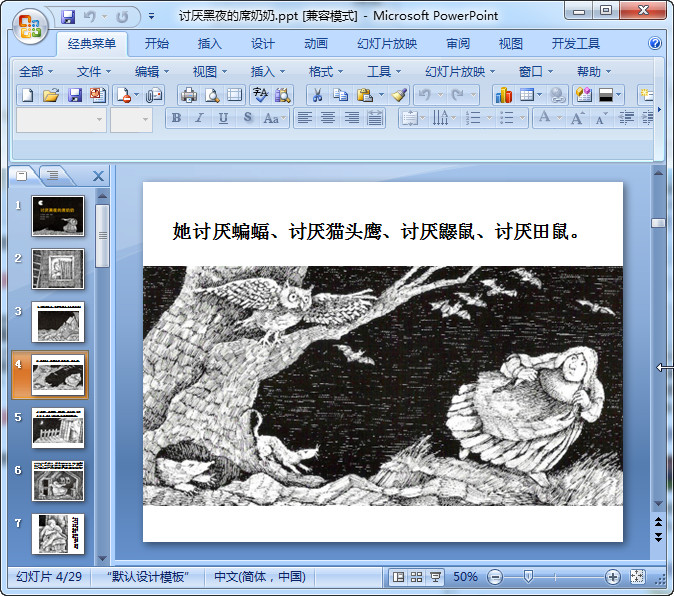Click vertical scrollbar handle of slide area
The image size is (674, 596).
pyautogui.click(x=658, y=223)
